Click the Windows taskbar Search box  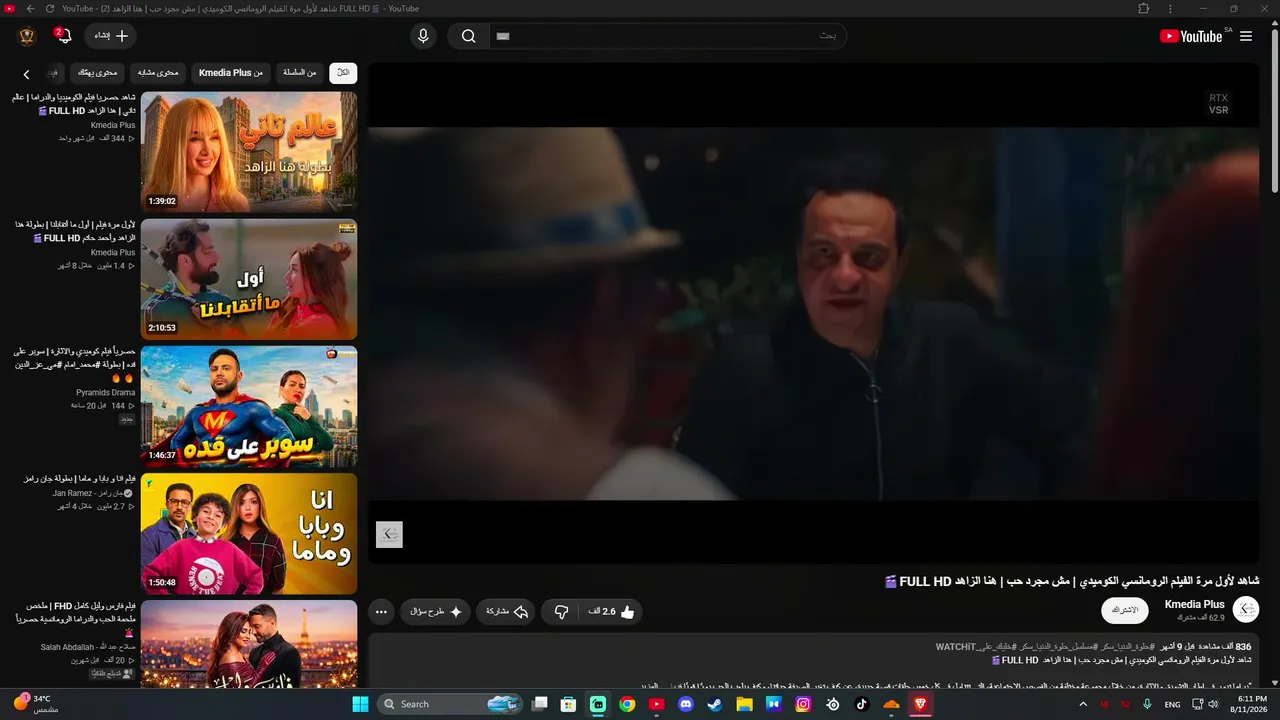tap(450, 704)
